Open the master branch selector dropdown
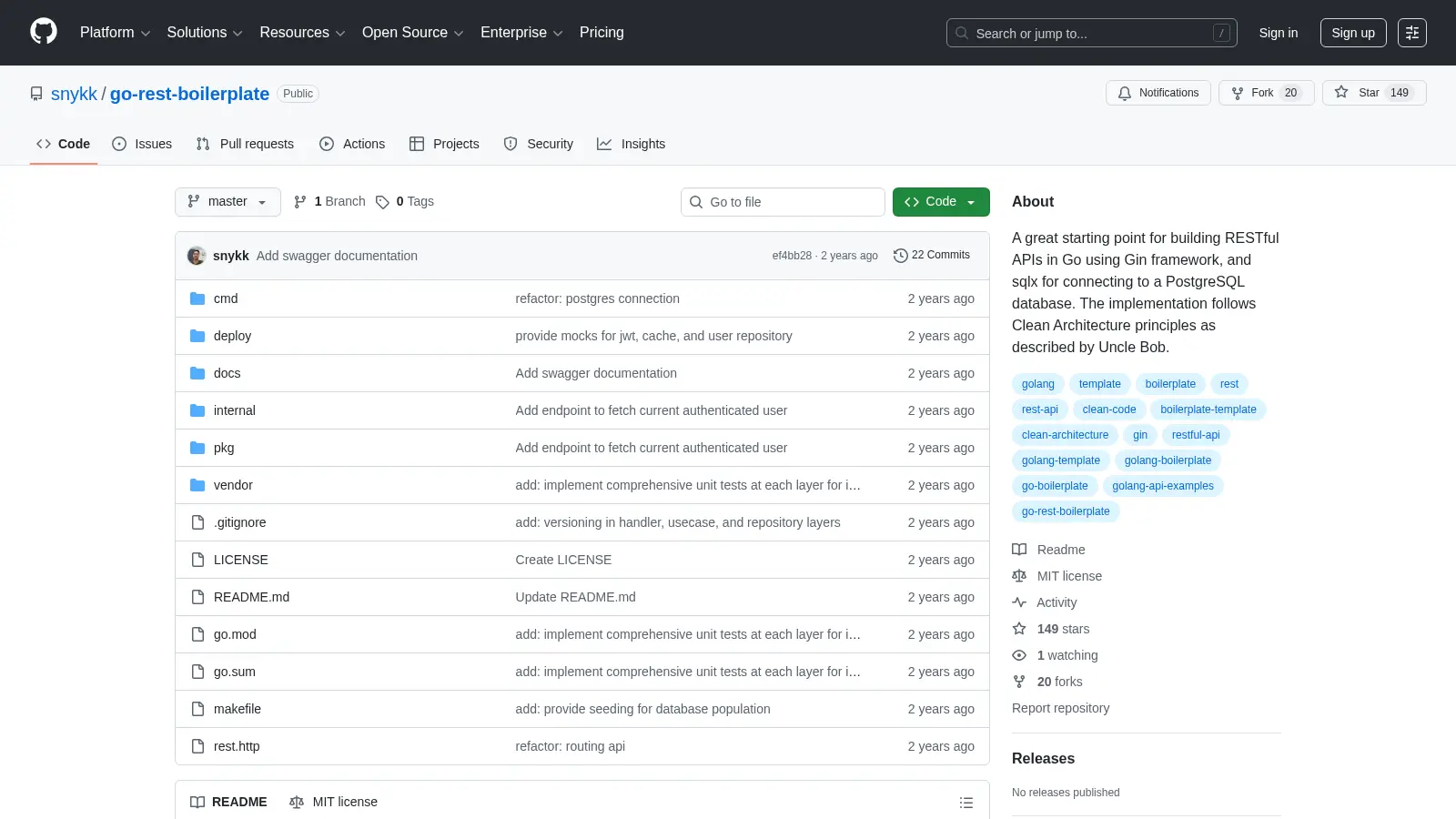This screenshot has width=1456, height=819. coord(227,202)
